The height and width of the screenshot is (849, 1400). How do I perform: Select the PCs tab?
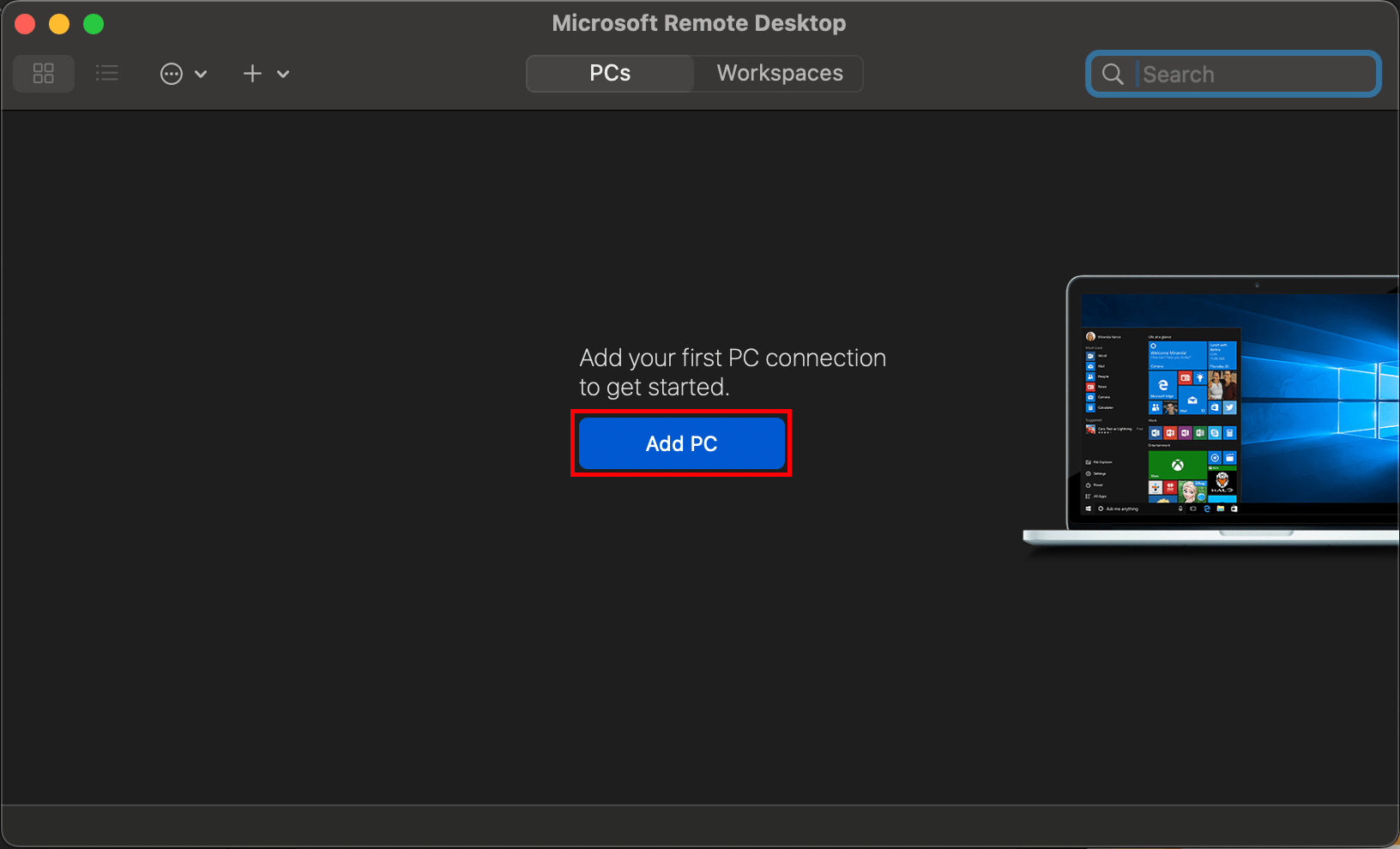(609, 73)
